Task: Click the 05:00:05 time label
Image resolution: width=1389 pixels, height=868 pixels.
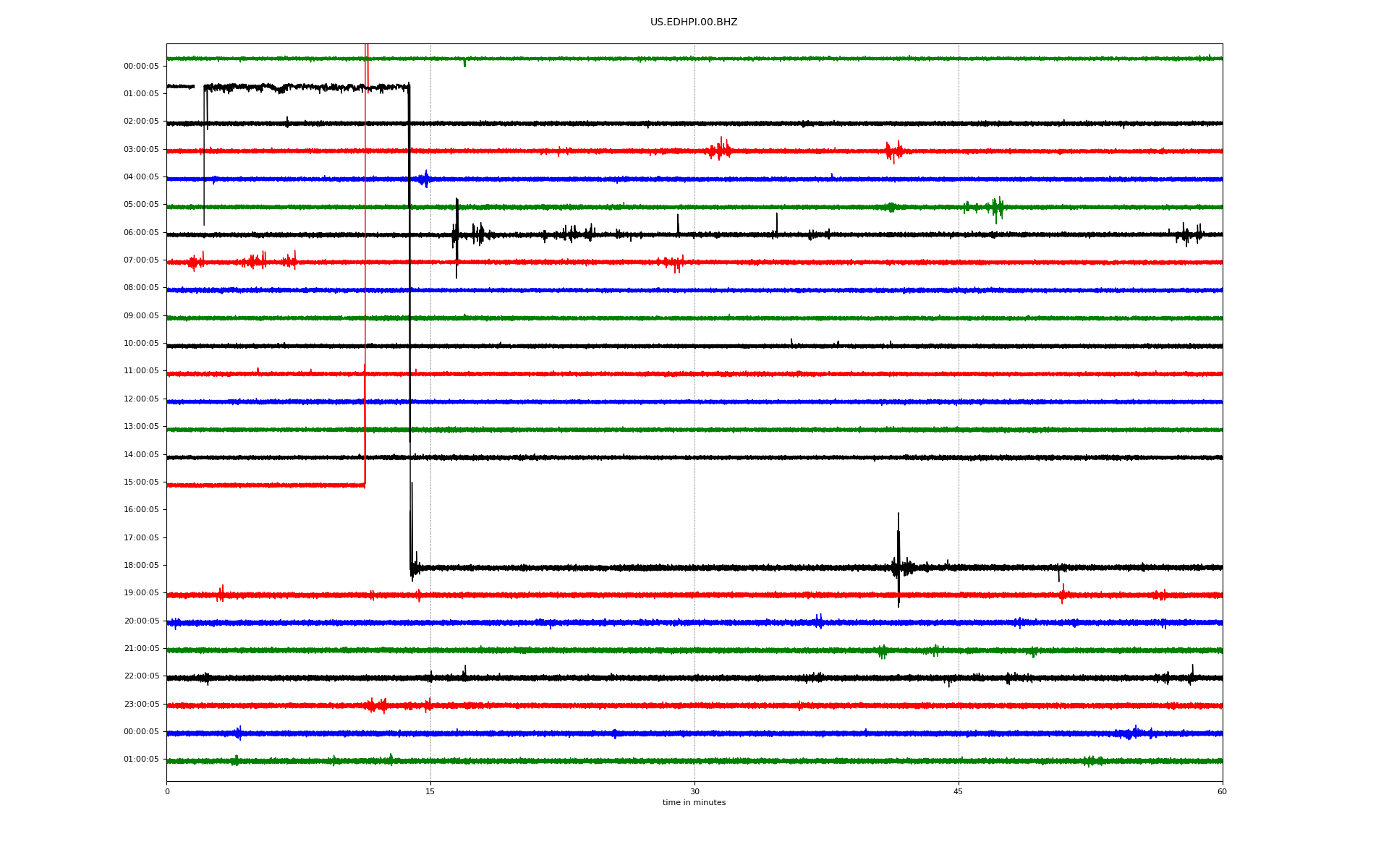Action: click(x=141, y=205)
